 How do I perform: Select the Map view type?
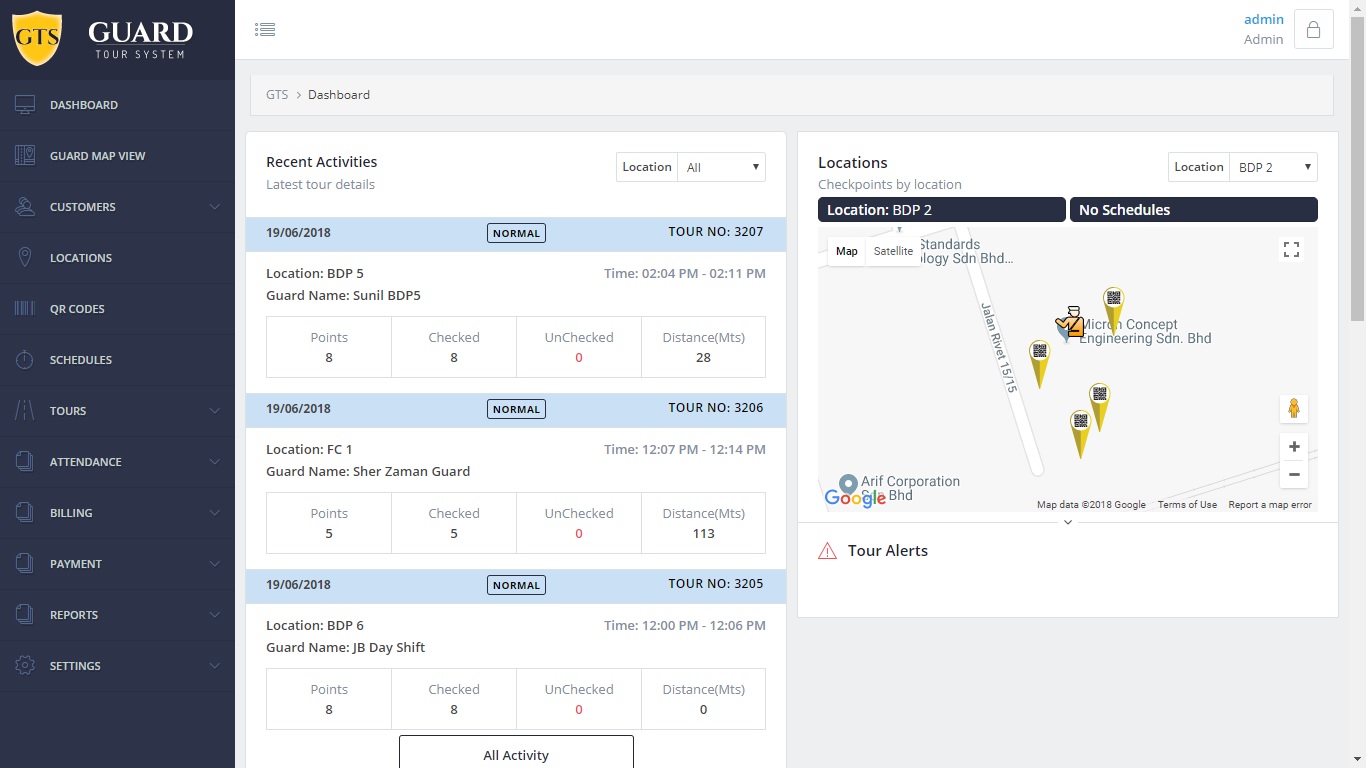pyautogui.click(x=846, y=251)
